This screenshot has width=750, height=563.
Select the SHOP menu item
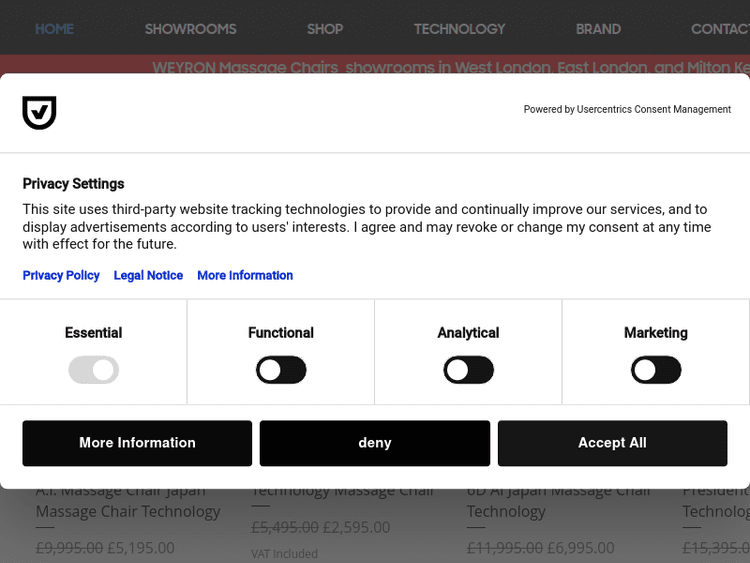pos(325,29)
